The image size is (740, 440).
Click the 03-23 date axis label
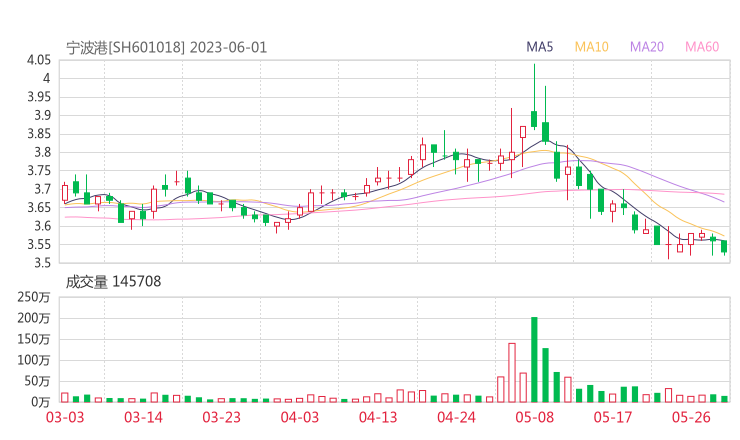click(x=221, y=417)
